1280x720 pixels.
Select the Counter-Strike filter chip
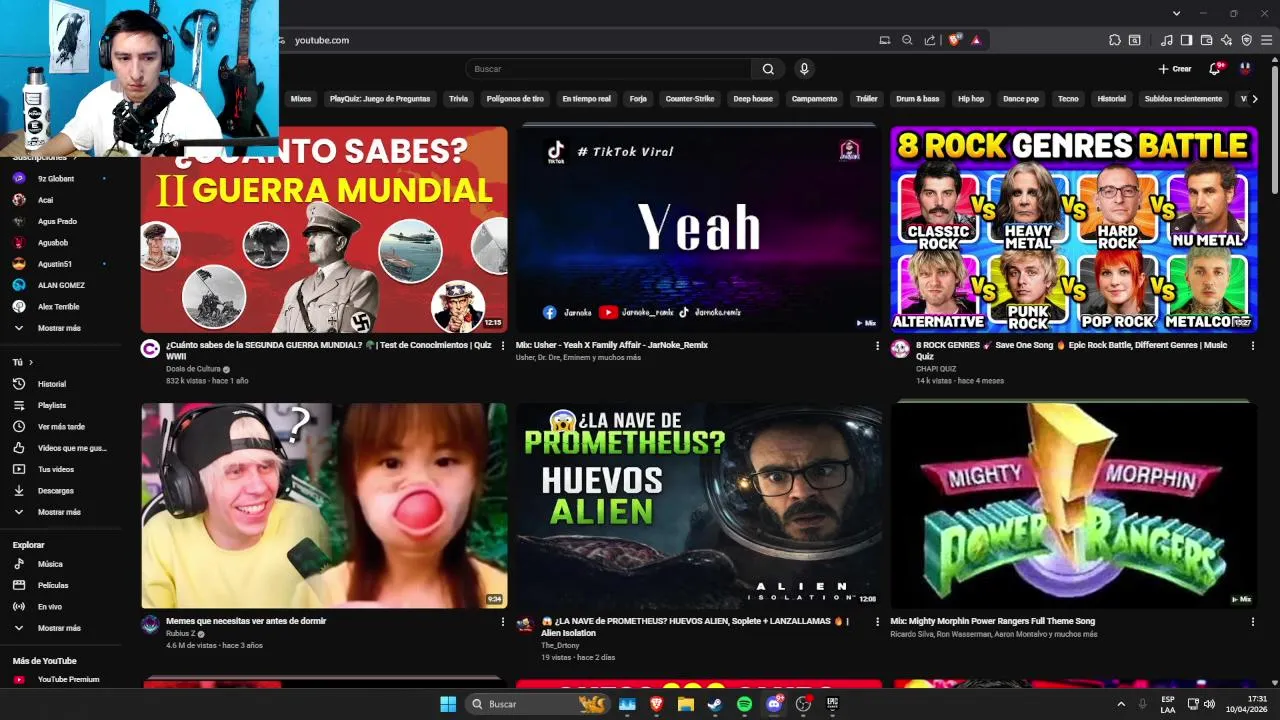[x=690, y=99]
